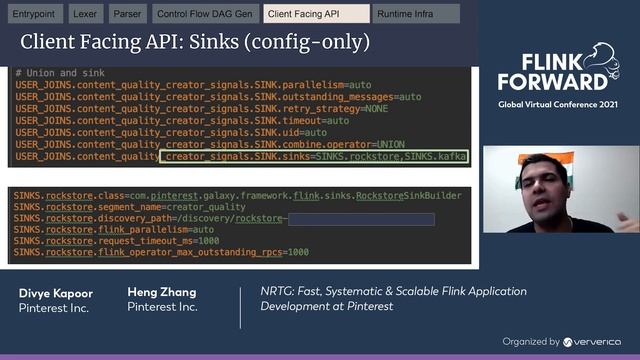The image size is (640, 360).
Task: Click the SINKS.rockstore.discovery_path line
Action: tap(151, 219)
